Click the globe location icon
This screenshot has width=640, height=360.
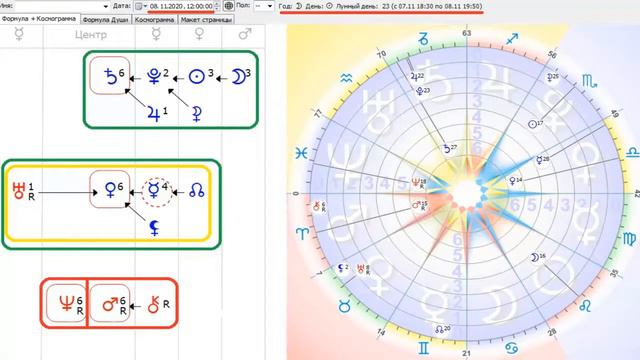tap(229, 6)
